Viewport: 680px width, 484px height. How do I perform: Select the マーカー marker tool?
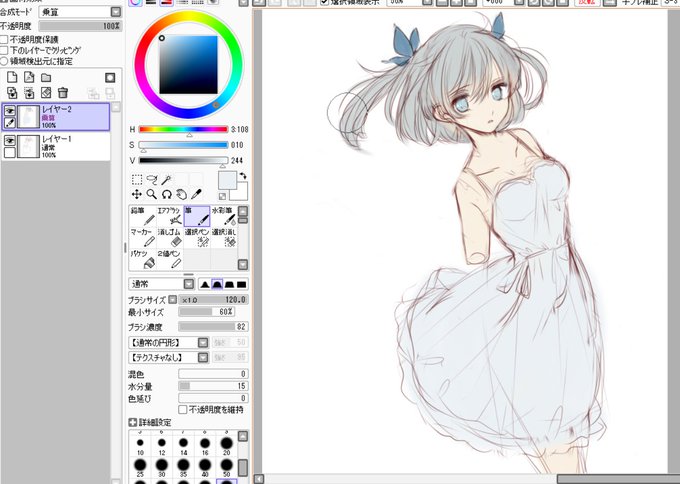tap(143, 238)
